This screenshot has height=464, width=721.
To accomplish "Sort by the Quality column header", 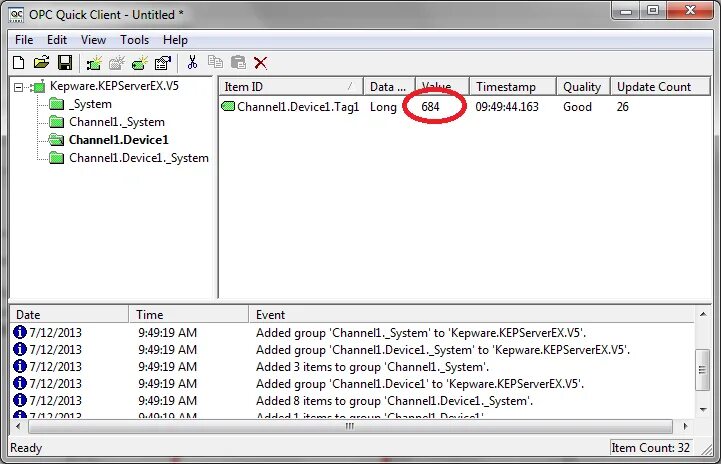I will tap(583, 86).
